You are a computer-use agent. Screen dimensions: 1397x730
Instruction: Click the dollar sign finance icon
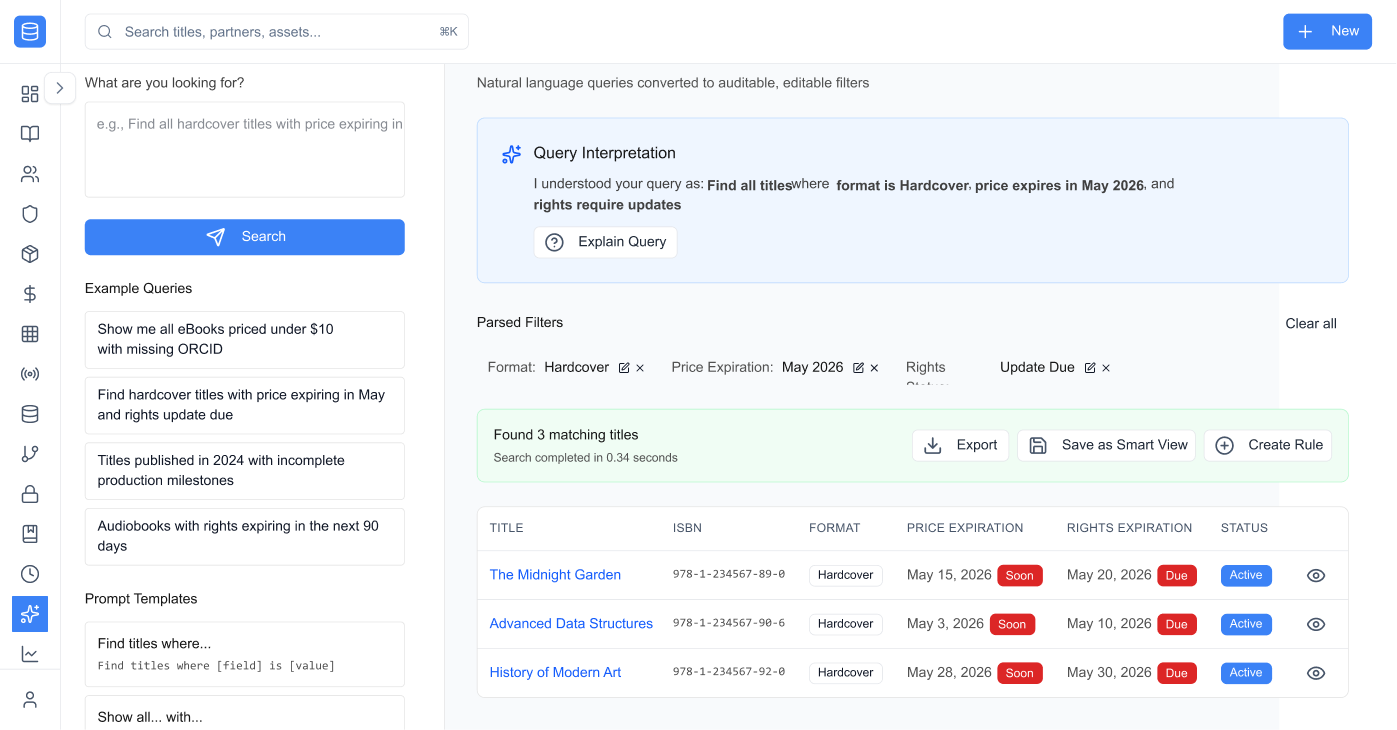29,293
